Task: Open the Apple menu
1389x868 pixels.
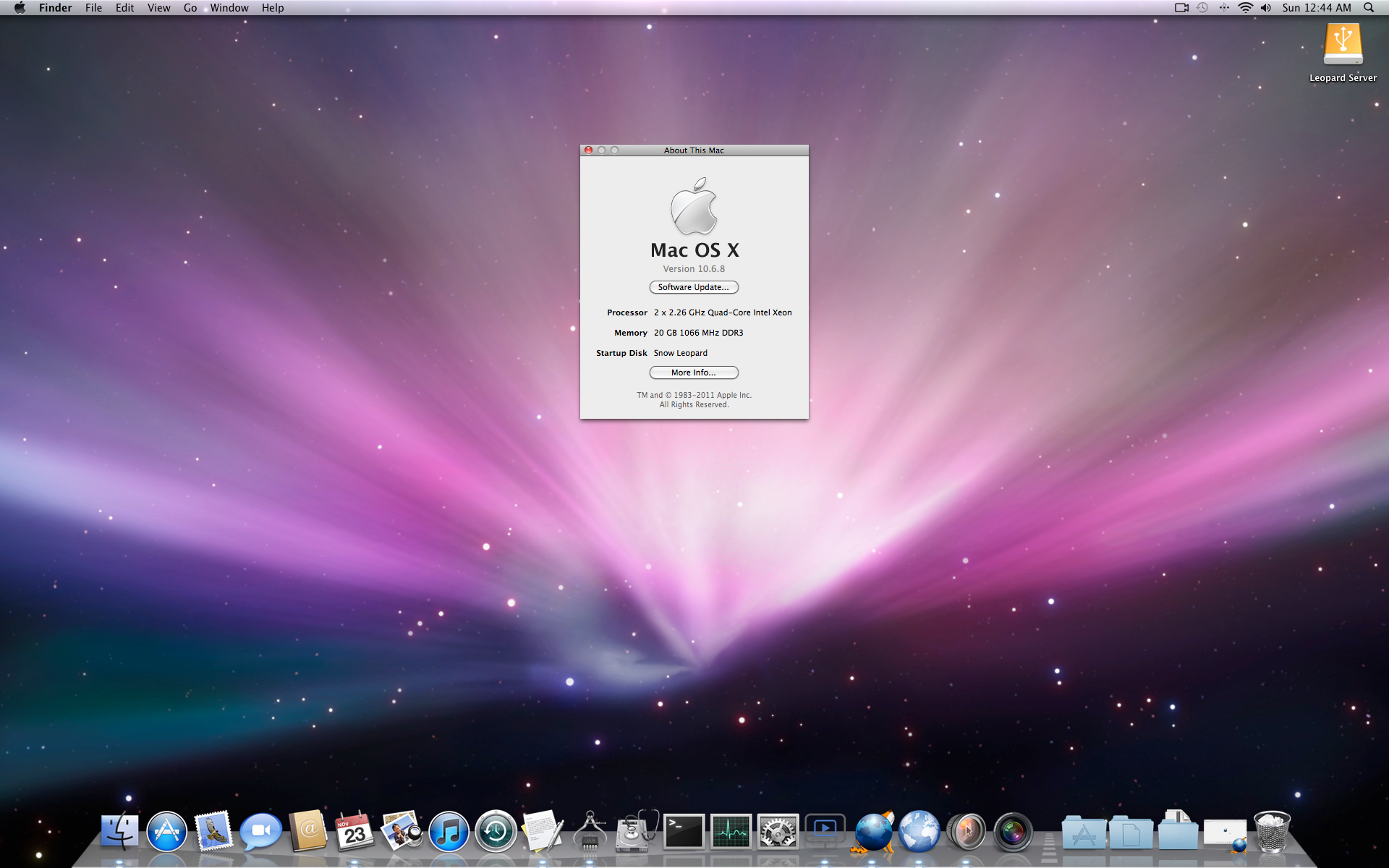Action: pyautogui.click(x=20, y=8)
